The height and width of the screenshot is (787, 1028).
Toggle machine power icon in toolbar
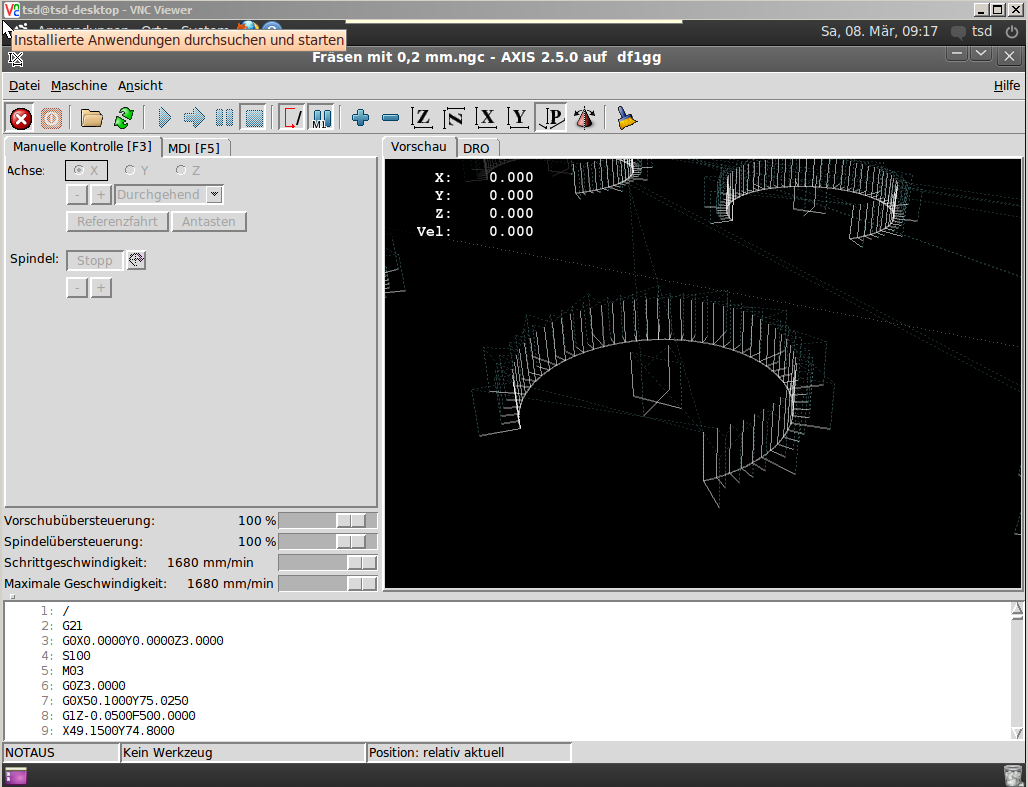click(51, 119)
